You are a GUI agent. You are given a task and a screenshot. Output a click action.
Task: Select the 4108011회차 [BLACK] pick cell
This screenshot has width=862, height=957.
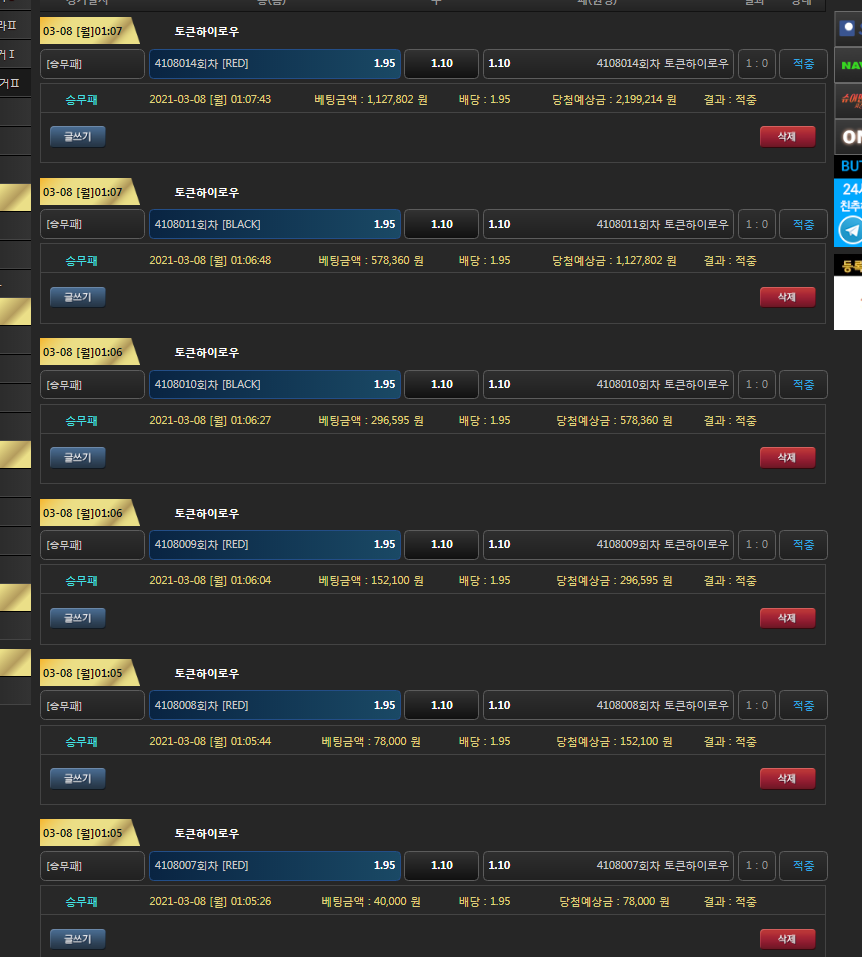pyautogui.click(x=275, y=224)
